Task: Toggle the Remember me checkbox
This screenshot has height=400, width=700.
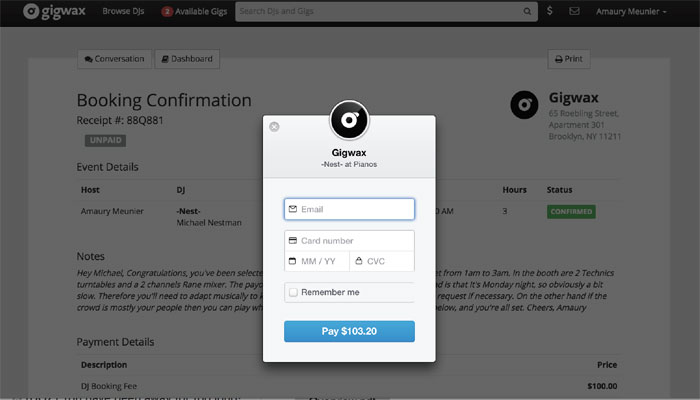Action: (293, 292)
